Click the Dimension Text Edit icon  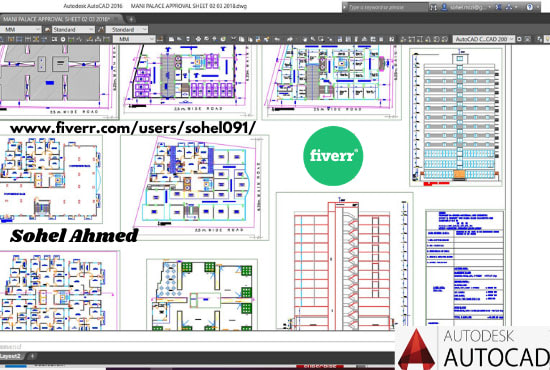point(98,39)
